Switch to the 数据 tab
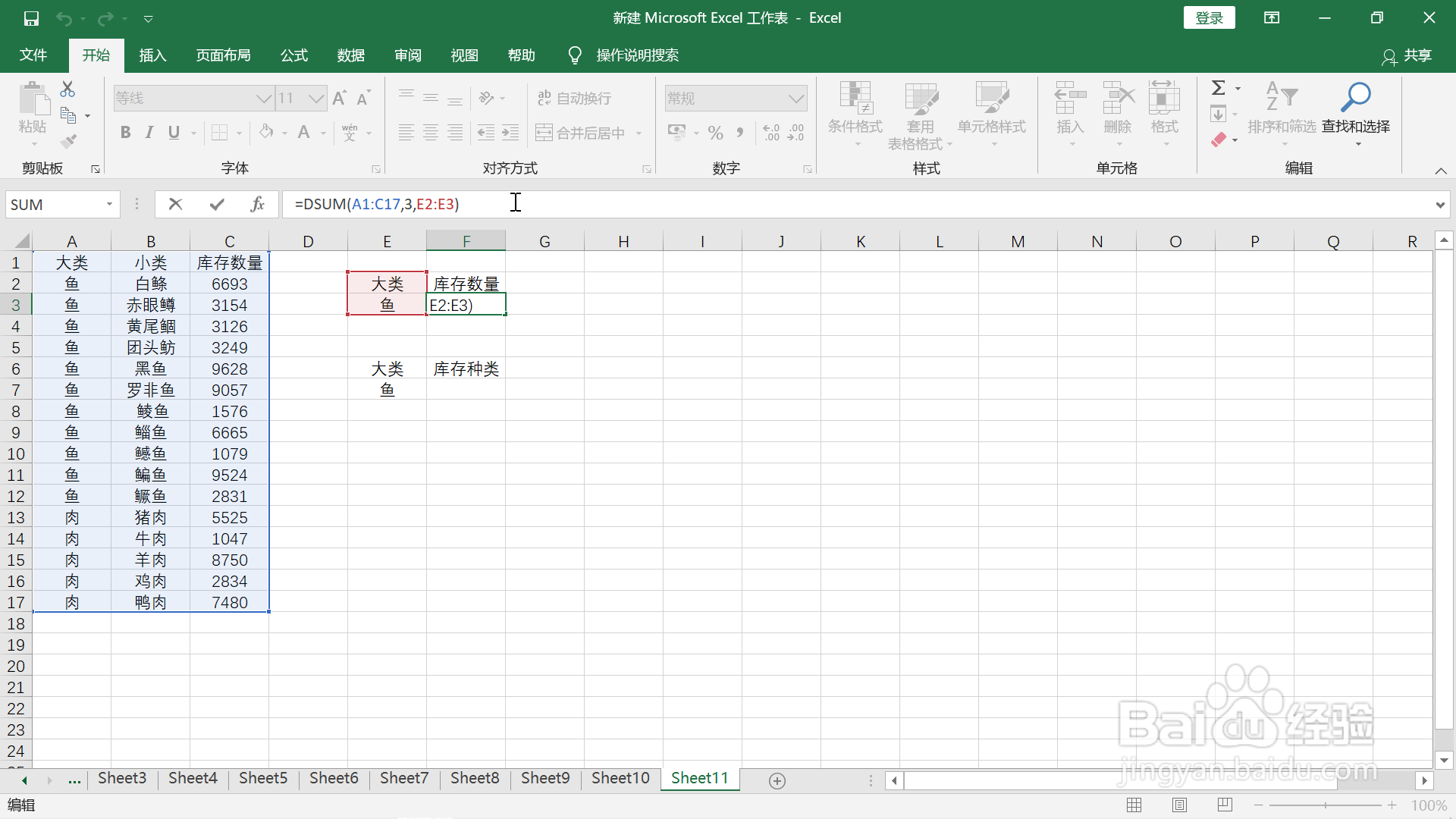 pos(351,55)
